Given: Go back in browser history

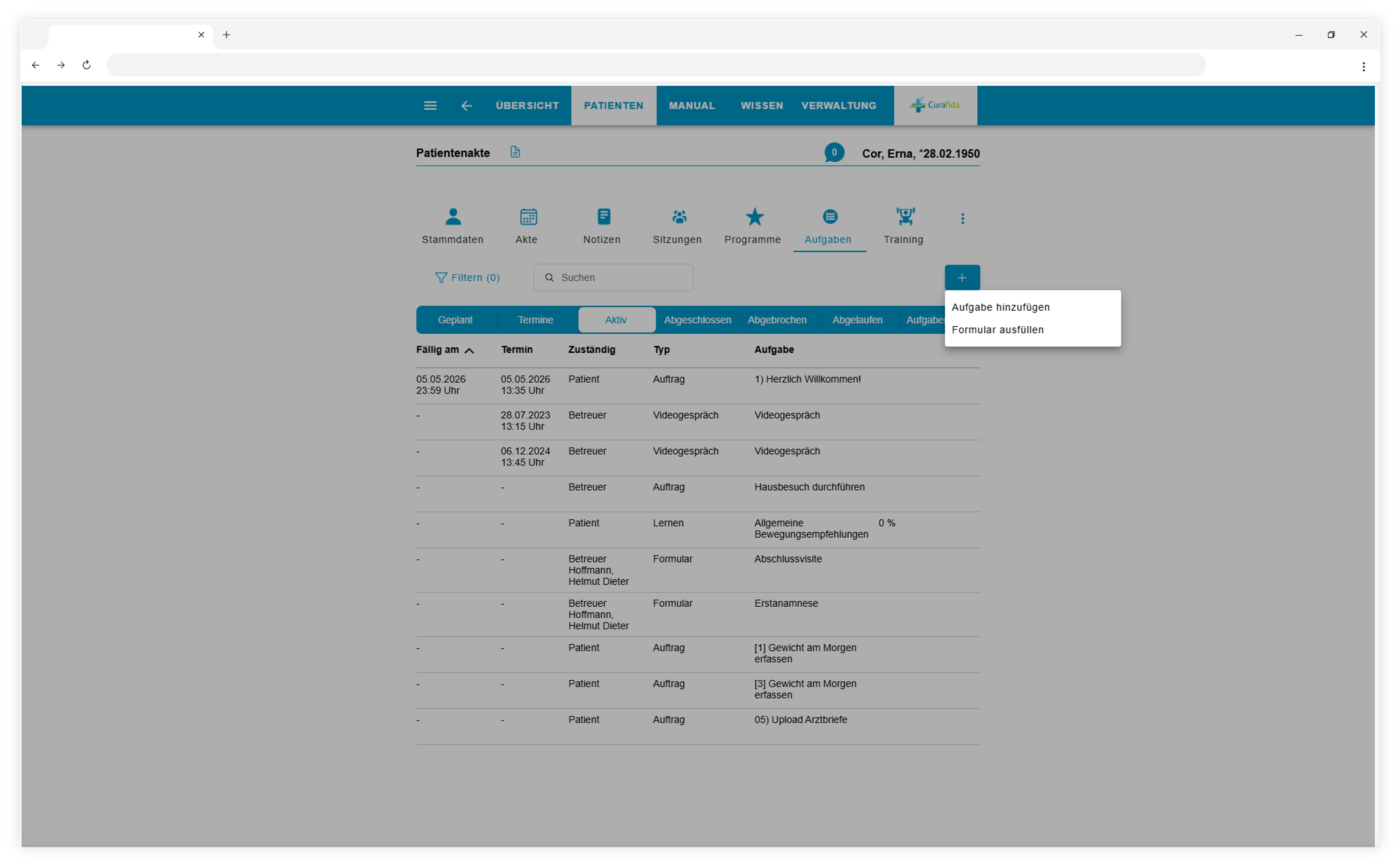Looking at the screenshot, I should (x=36, y=65).
